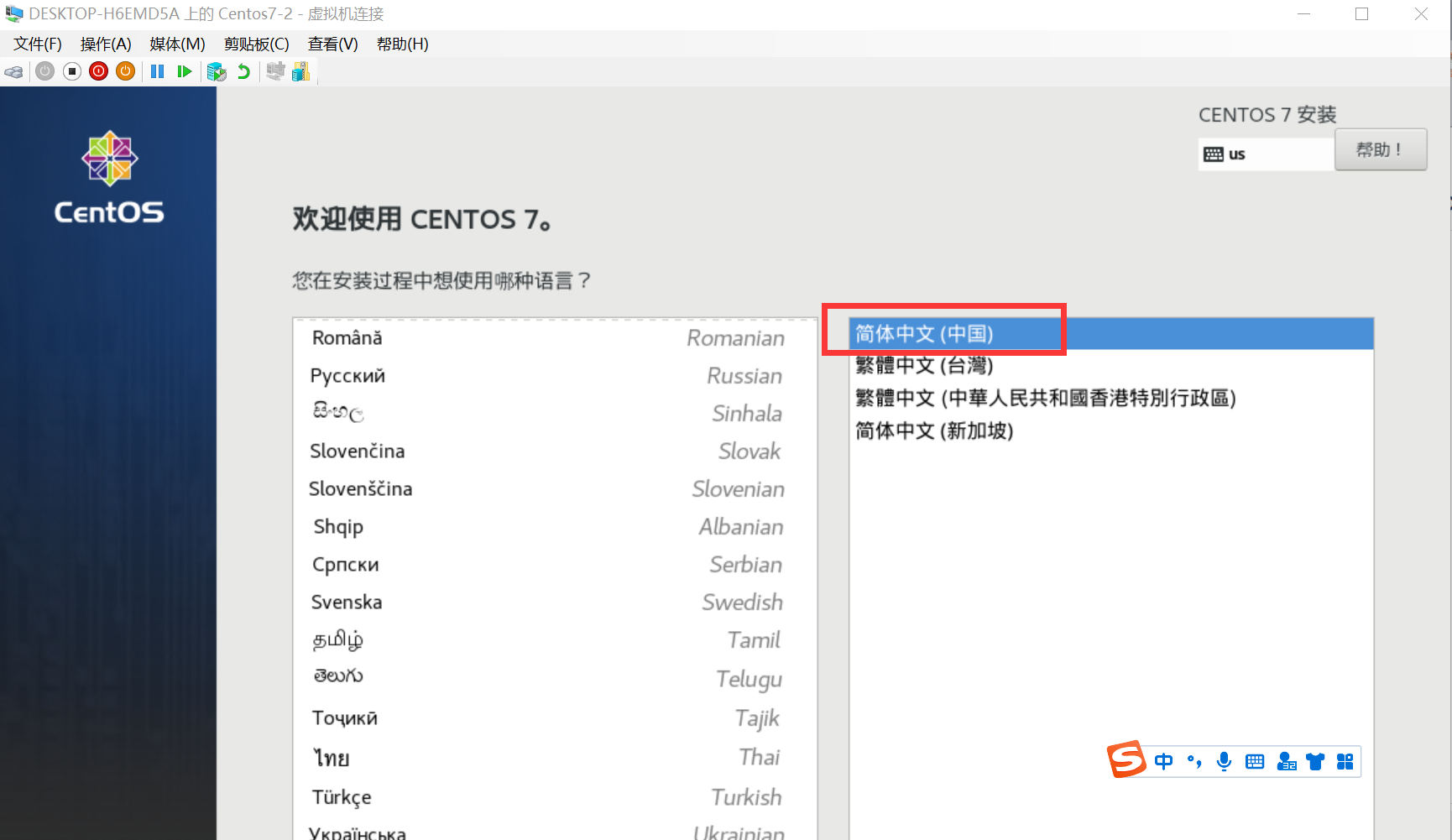
Task: Create a checkpoint using the server-clock icon
Action: coord(217,72)
